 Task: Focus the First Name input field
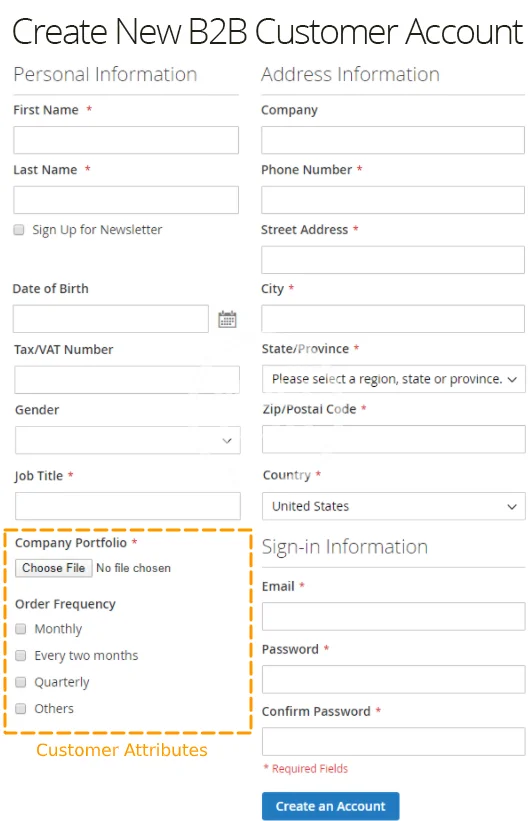(x=126, y=140)
